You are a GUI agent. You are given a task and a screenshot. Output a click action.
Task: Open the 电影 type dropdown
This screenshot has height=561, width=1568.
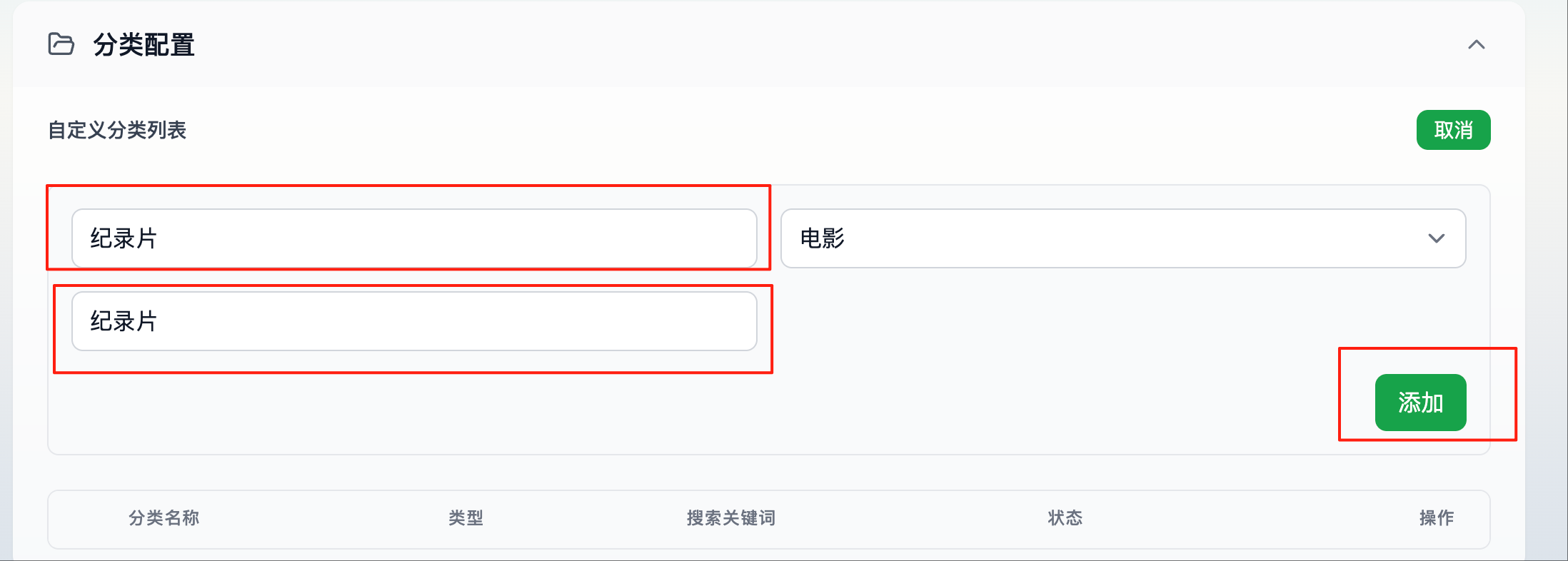(1122, 238)
